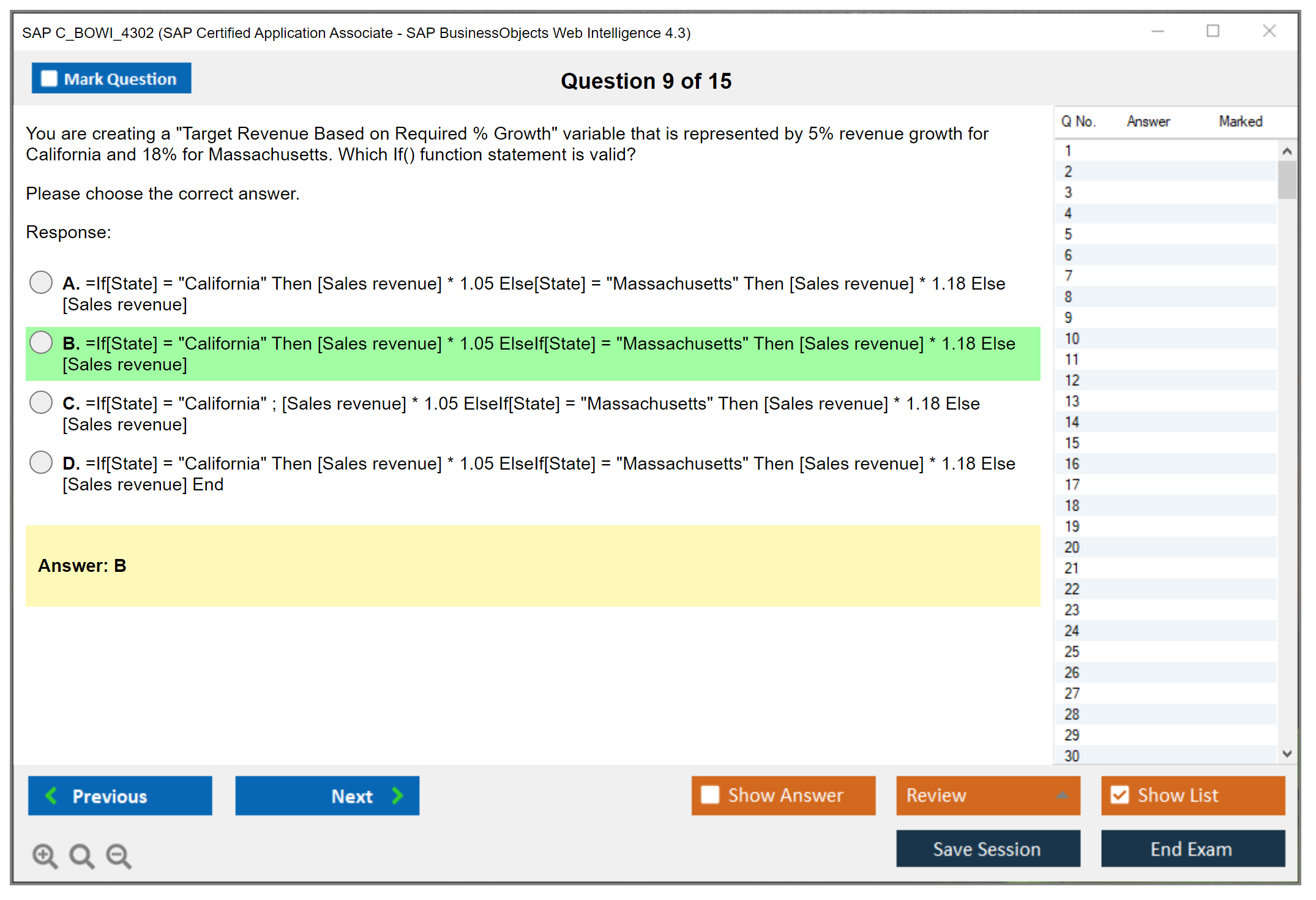Enable the Show Answer checkbox
The image size is (1316, 900).
tap(710, 795)
